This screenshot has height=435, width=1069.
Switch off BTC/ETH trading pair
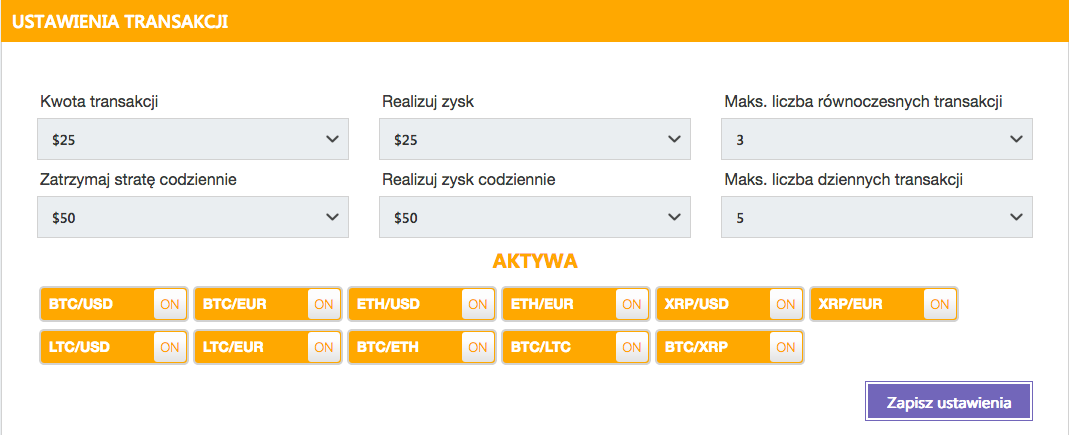coord(477,347)
